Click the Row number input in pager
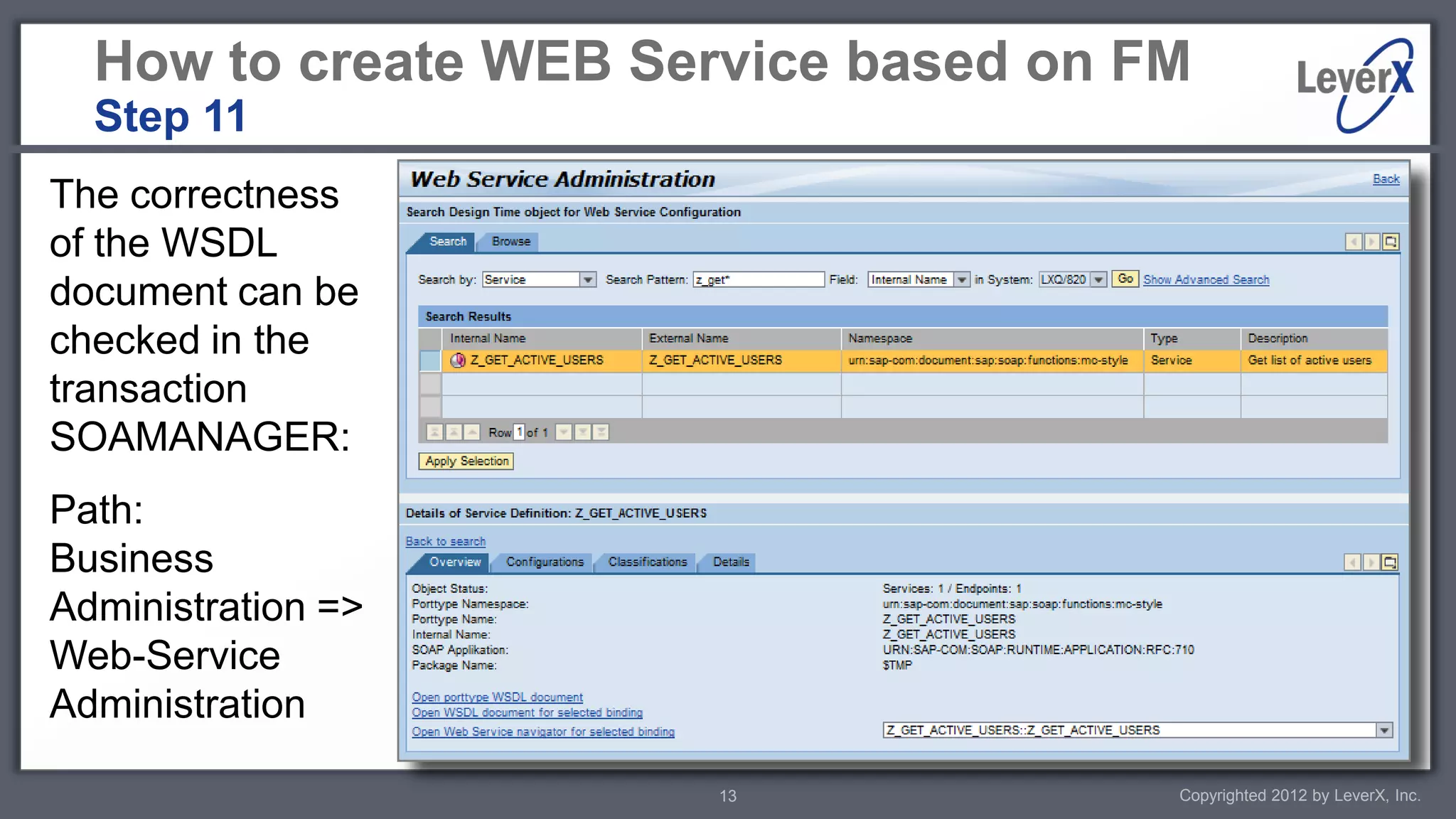 [x=519, y=432]
